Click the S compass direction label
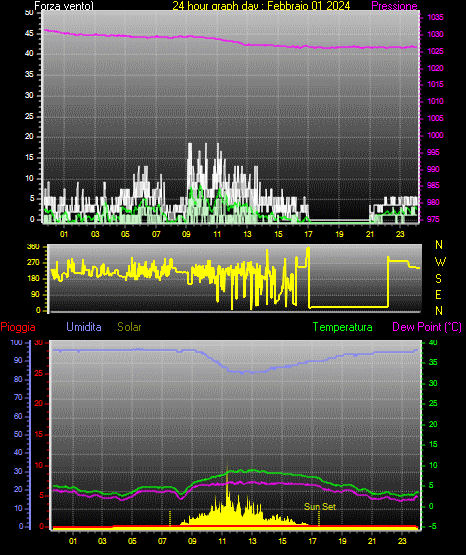Viewport: 466px width, 555px height. point(438,279)
